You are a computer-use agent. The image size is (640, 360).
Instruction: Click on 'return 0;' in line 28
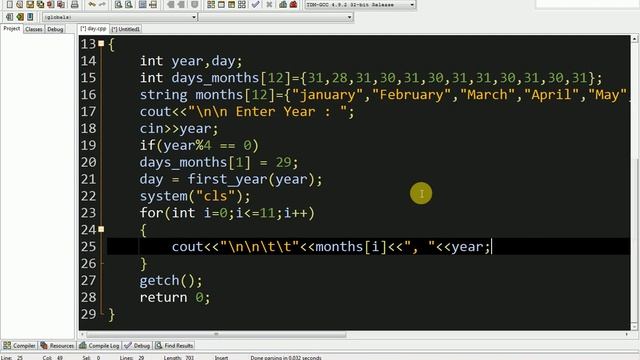click(175, 297)
